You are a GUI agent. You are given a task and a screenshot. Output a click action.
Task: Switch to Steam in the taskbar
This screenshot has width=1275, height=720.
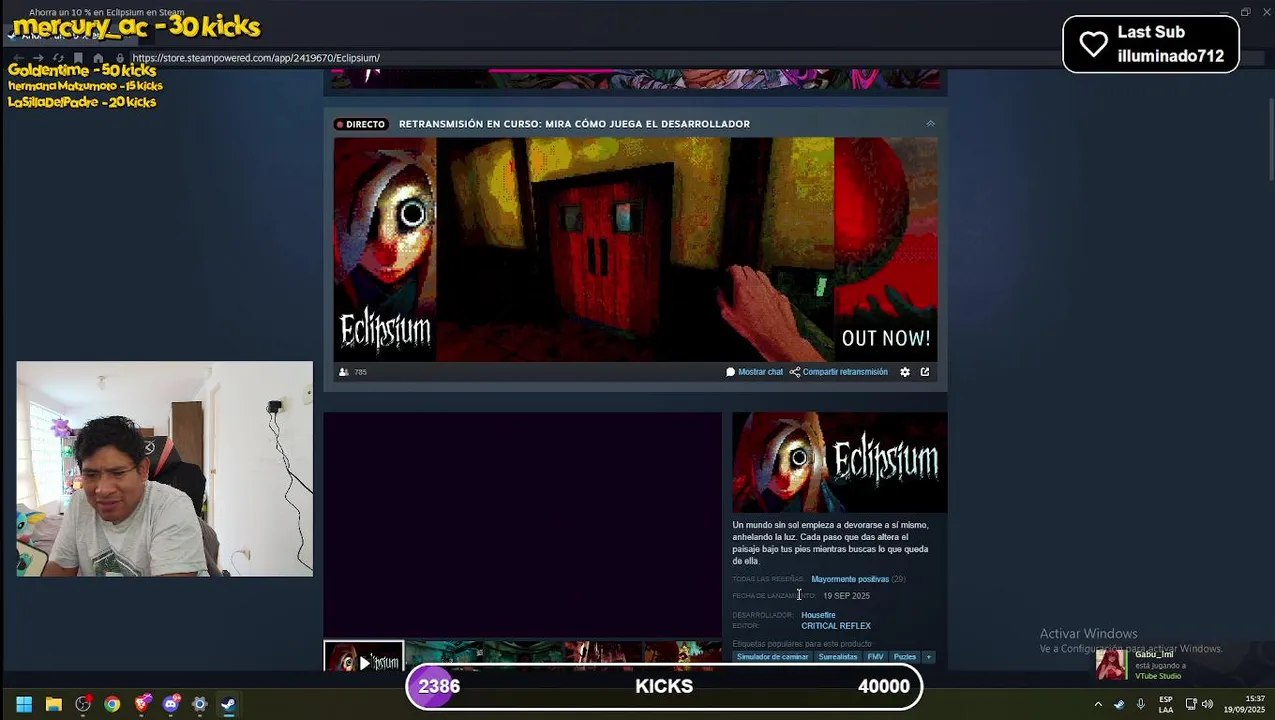click(228, 704)
